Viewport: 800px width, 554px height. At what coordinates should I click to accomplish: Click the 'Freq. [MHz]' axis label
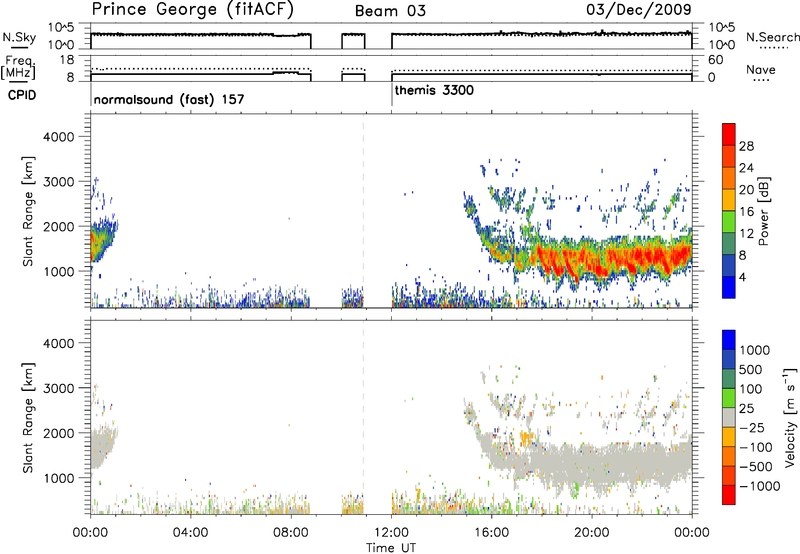[18, 67]
